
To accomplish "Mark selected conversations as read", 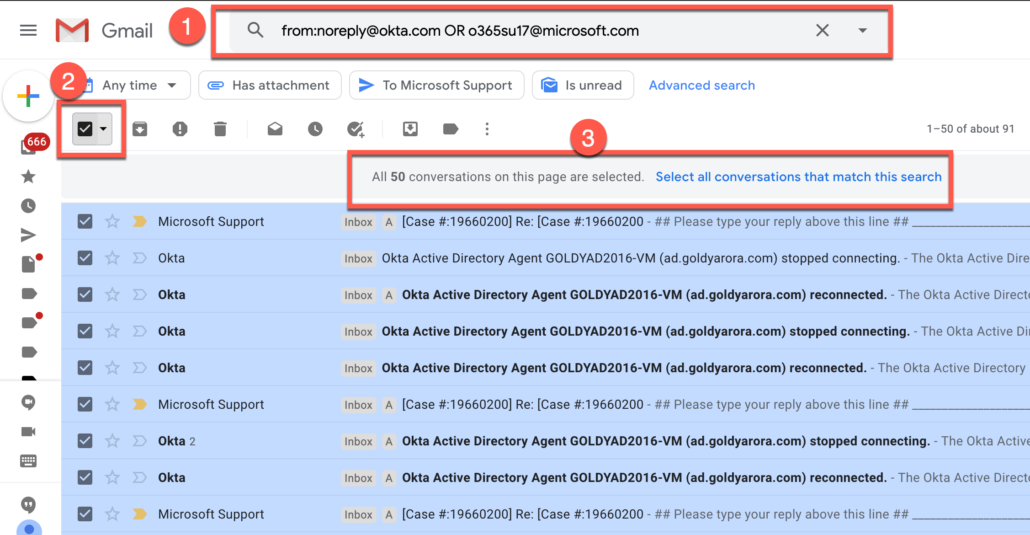I will 275,129.
